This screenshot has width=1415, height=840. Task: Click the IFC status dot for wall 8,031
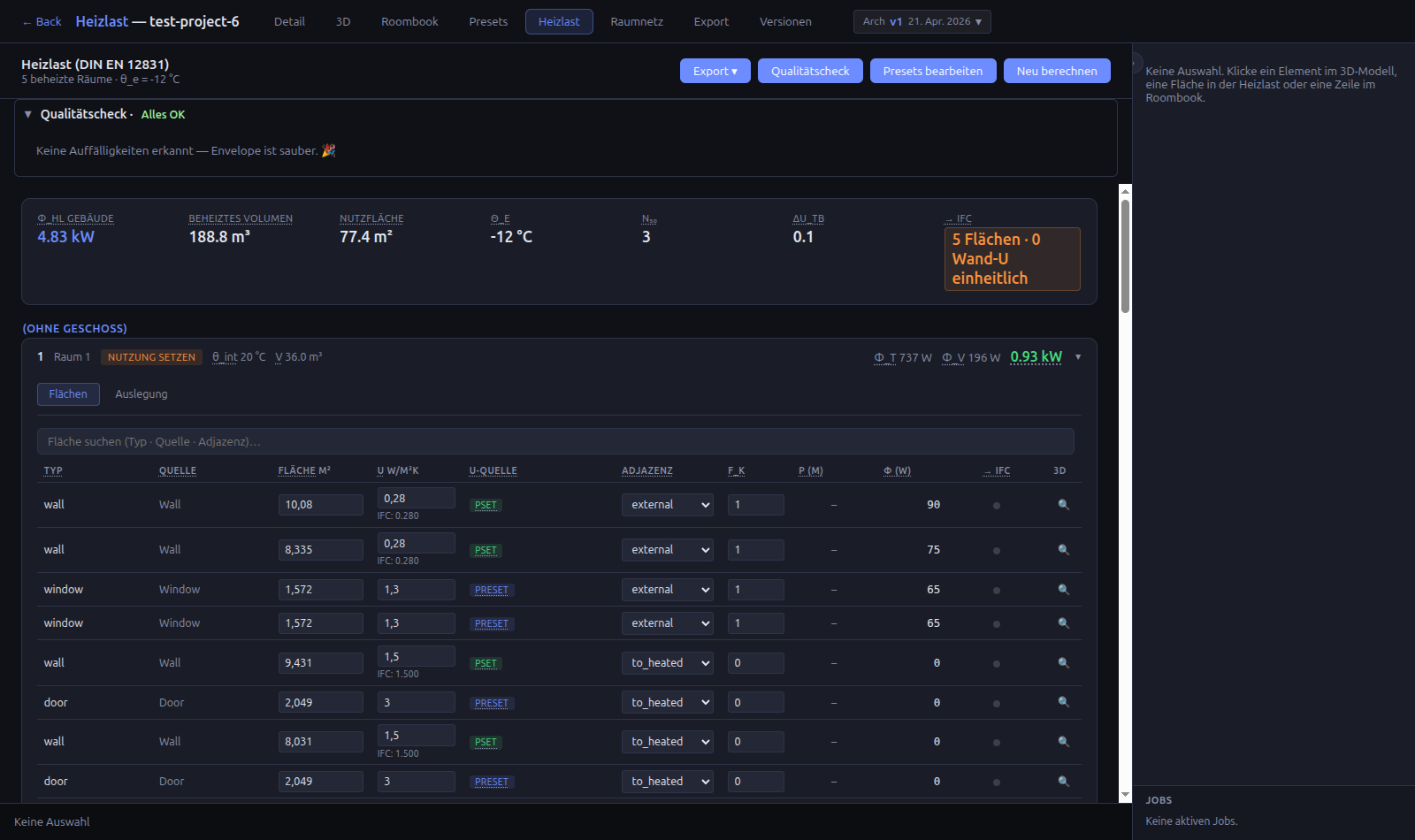[x=997, y=743]
